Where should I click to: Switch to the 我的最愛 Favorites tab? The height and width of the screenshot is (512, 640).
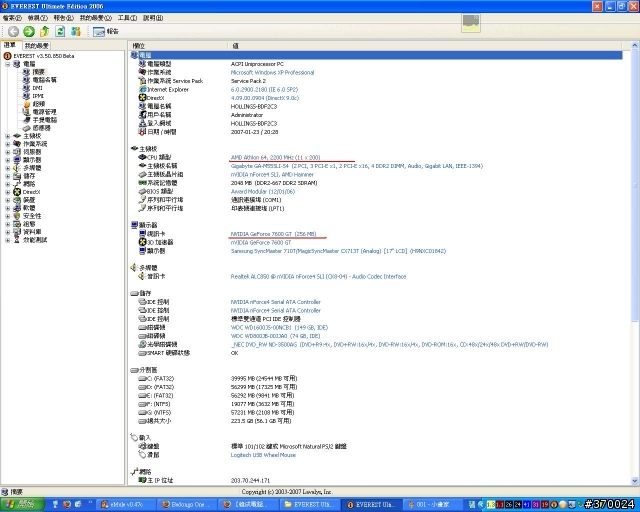point(37,46)
